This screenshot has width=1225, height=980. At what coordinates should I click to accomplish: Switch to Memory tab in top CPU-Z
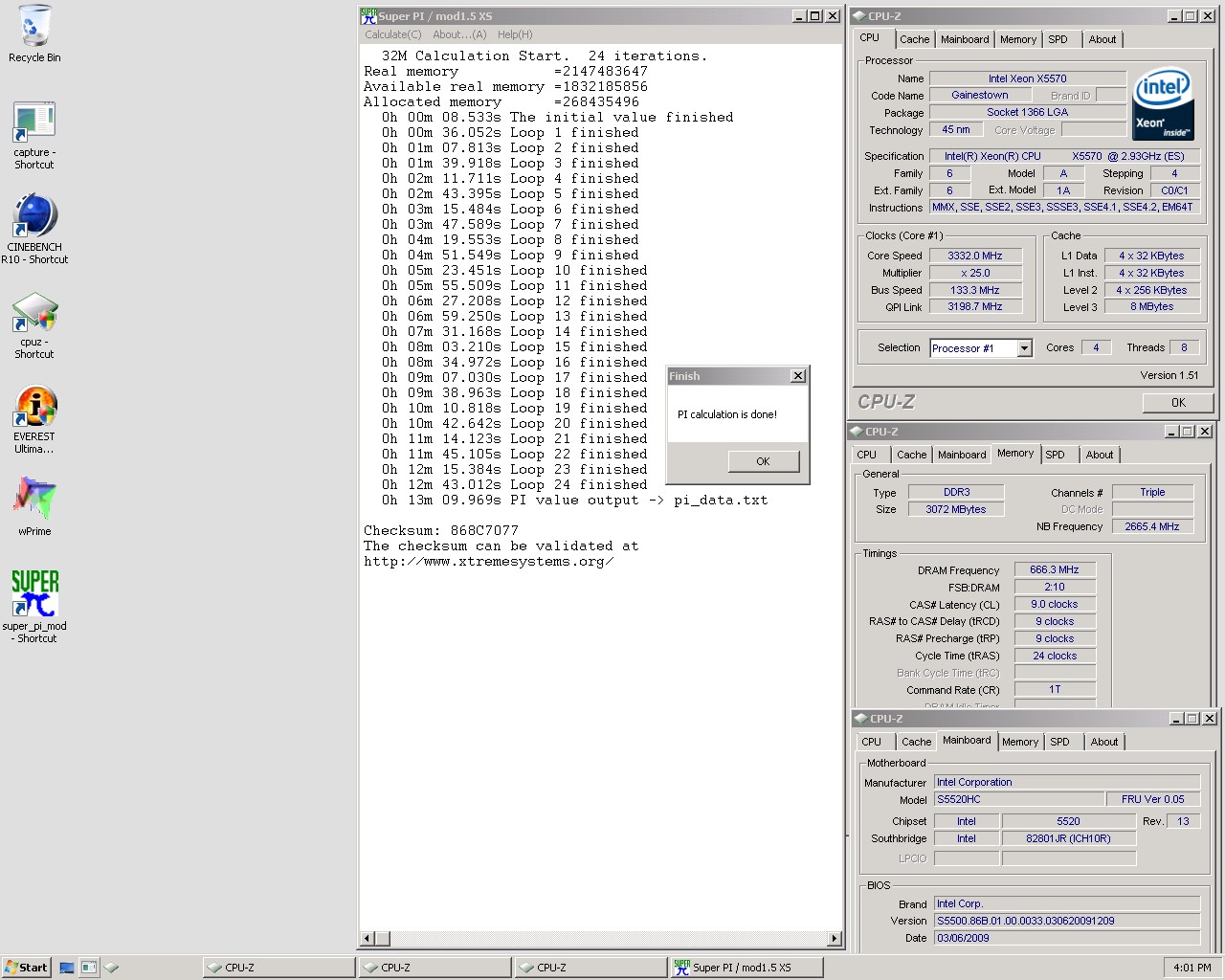(1018, 39)
